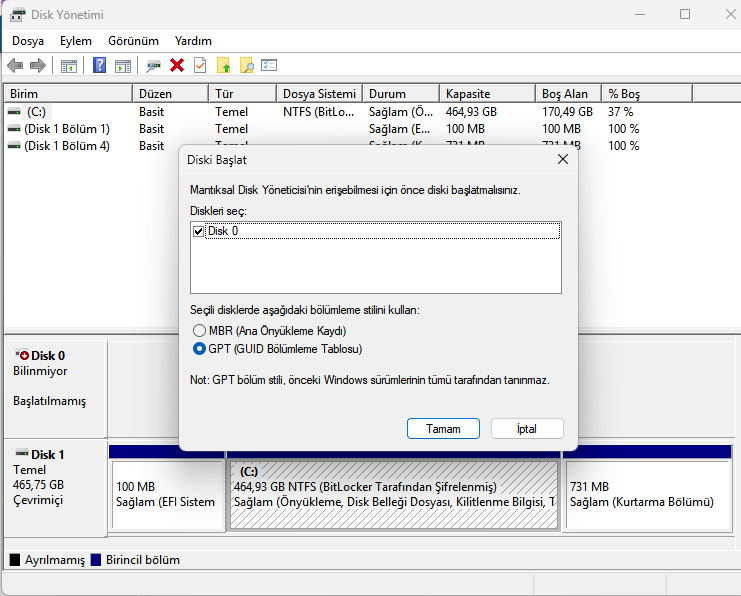Click the connect drive toolbar icon
741x596 pixels.
pos(153,66)
